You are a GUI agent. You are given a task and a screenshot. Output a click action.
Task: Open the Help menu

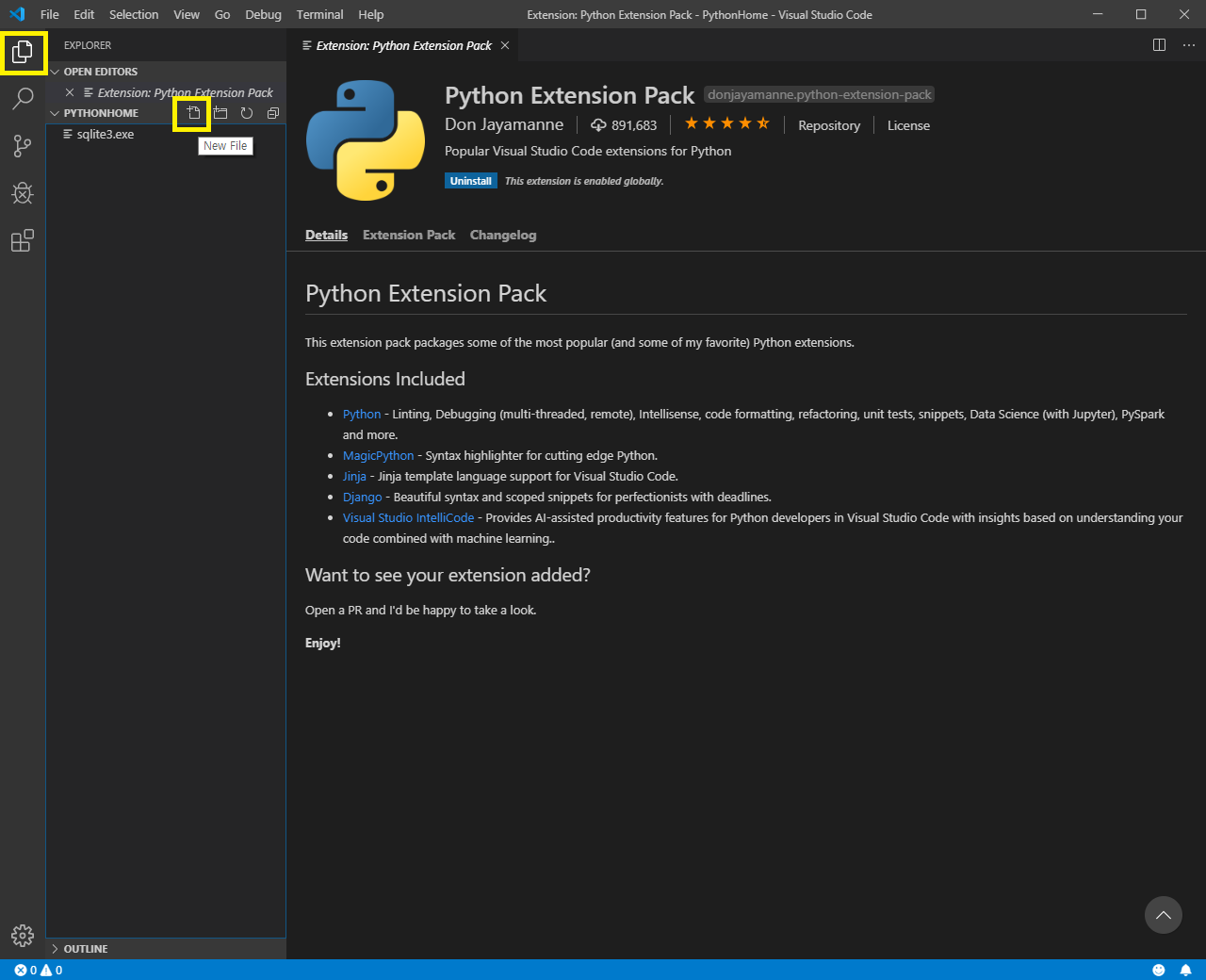pyautogui.click(x=371, y=14)
